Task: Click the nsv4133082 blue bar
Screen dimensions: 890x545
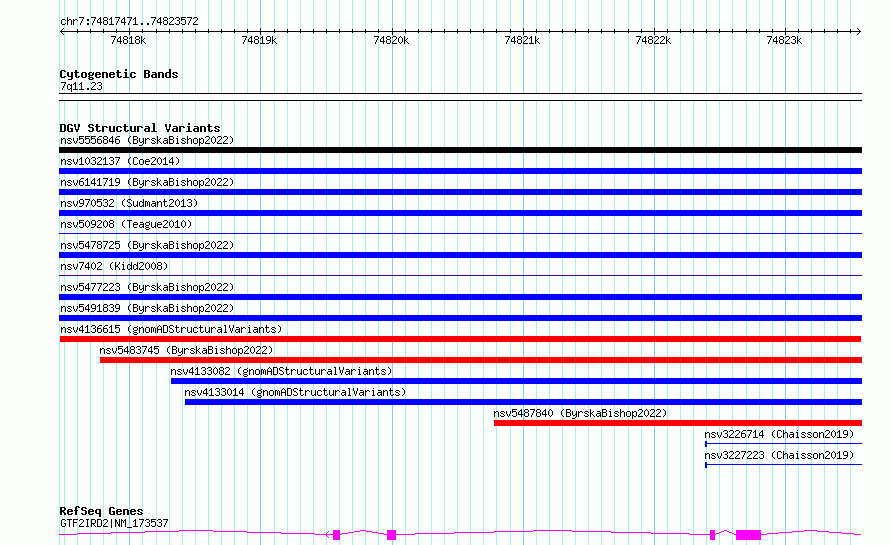Action: pos(517,381)
